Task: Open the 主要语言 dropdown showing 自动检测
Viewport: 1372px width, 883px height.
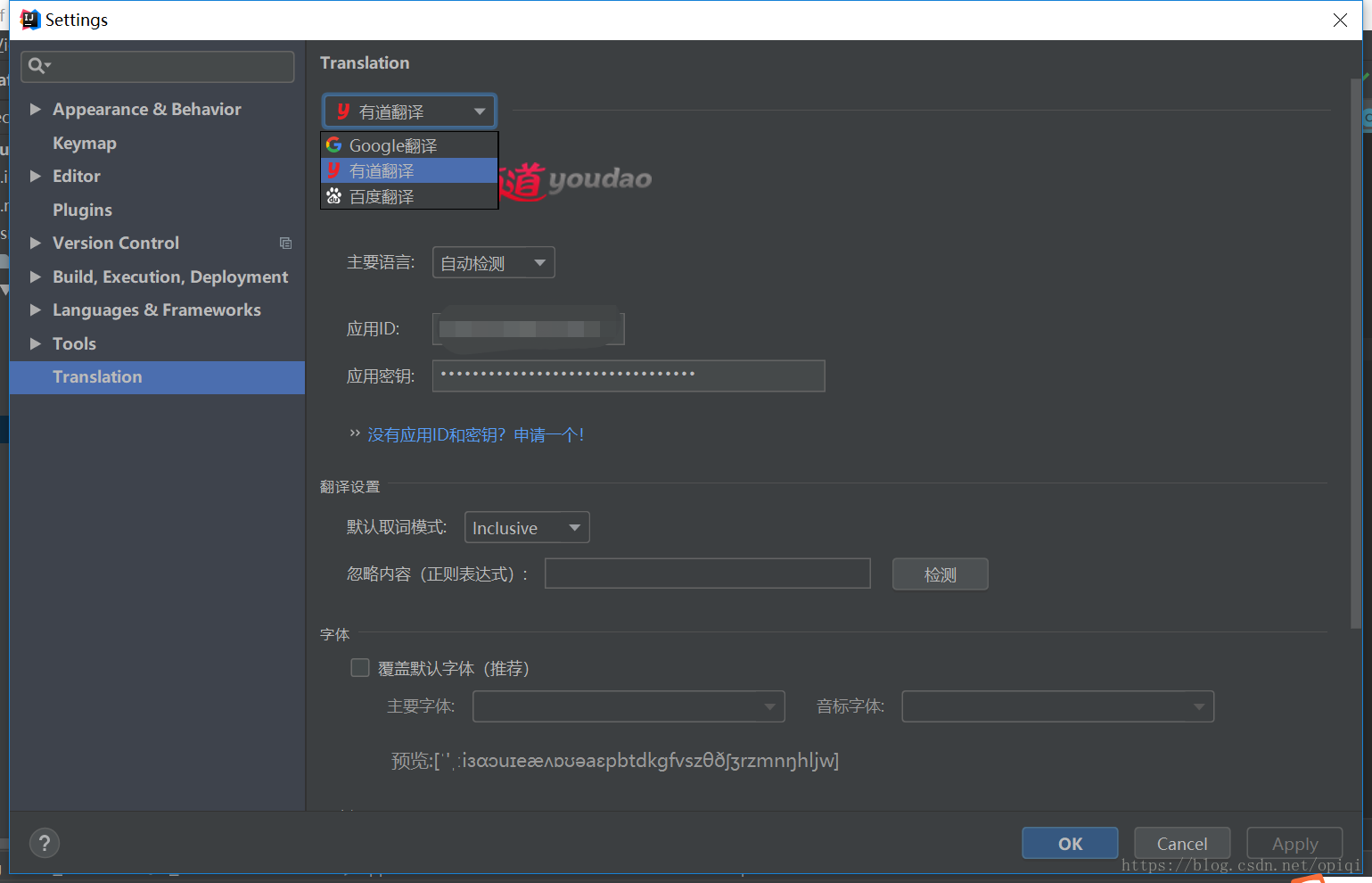Action: [494, 262]
